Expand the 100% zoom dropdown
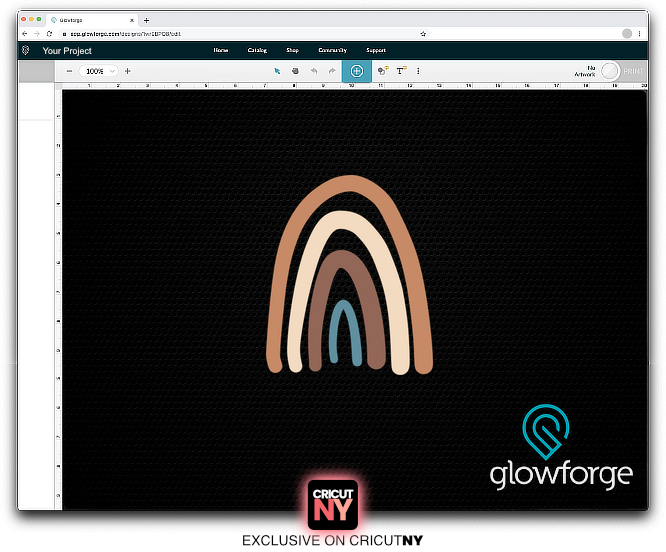This screenshot has width=666, height=552. [99, 71]
